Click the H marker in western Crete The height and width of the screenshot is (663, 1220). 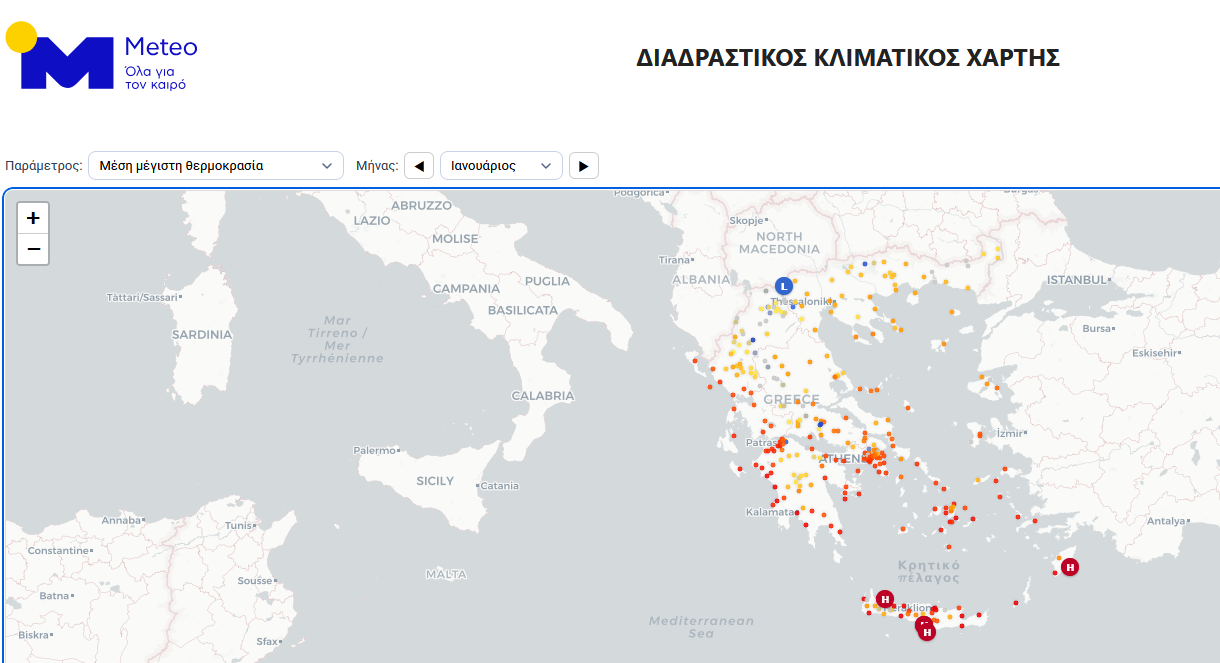pyautogui.click(x=884, y=599)
